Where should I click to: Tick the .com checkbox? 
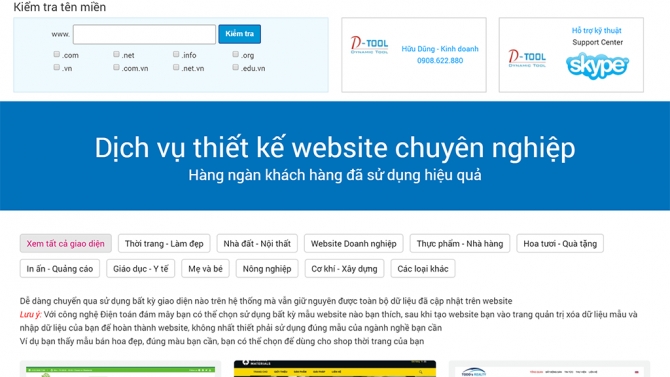[56, 54]
